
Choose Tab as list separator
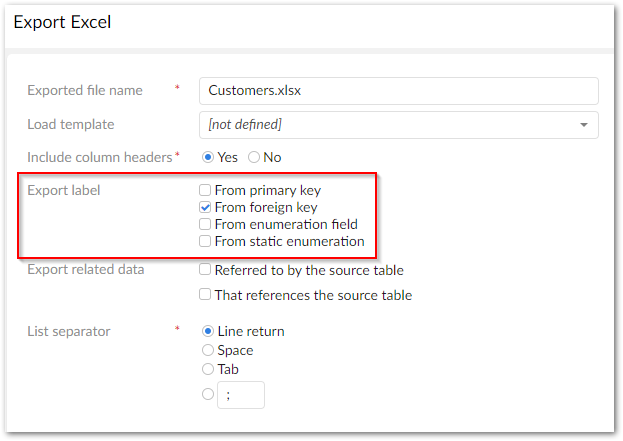tap(208, 369)
